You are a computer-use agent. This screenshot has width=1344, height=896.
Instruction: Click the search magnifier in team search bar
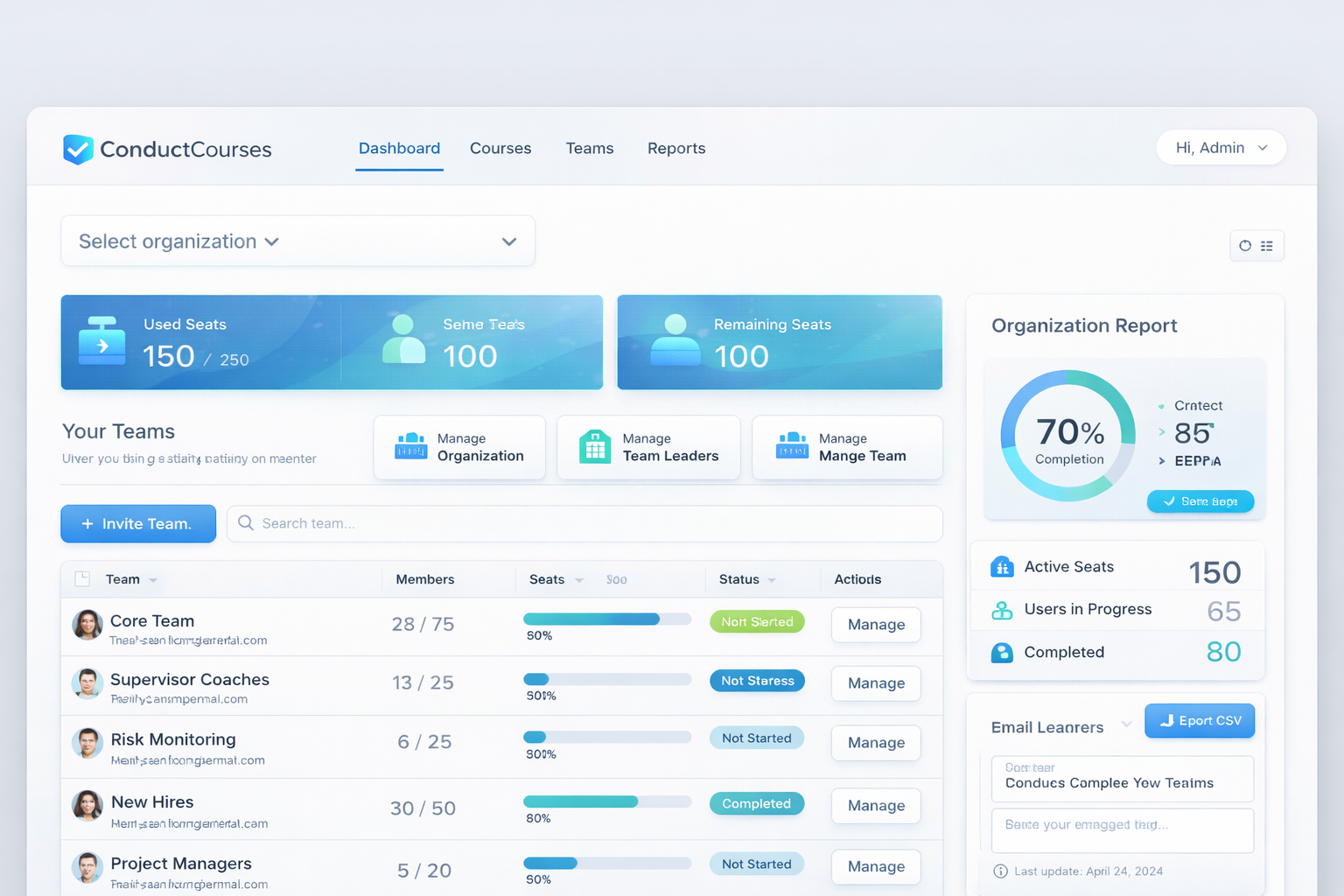point(246,523)
